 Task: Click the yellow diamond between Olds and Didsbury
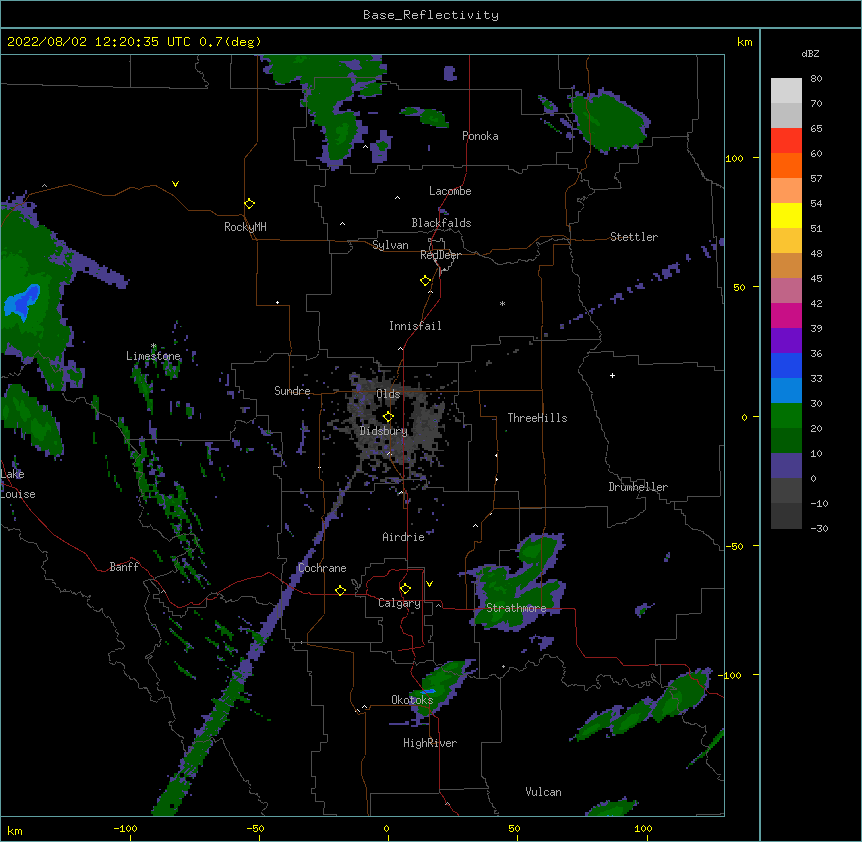click(x=388, y=417)
